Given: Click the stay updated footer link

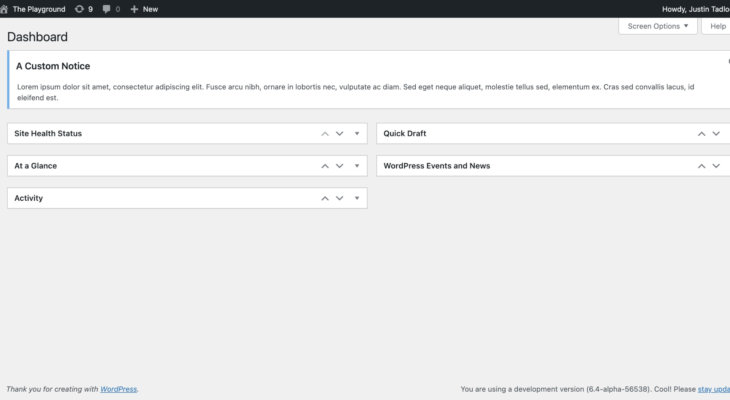Looking at the screenshot, I should coord(714,389).
